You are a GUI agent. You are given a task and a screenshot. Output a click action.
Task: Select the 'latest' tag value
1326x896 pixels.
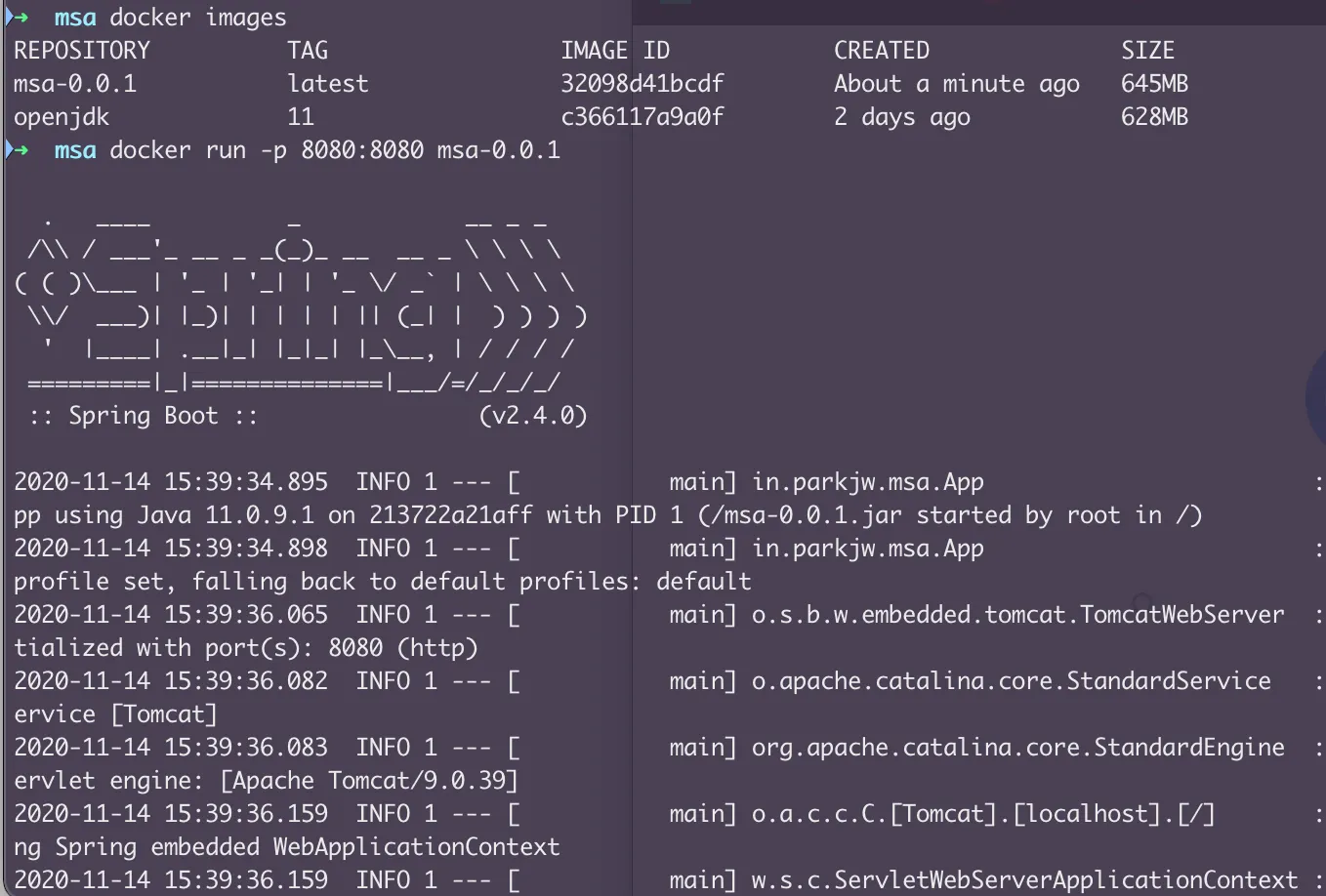328,84
